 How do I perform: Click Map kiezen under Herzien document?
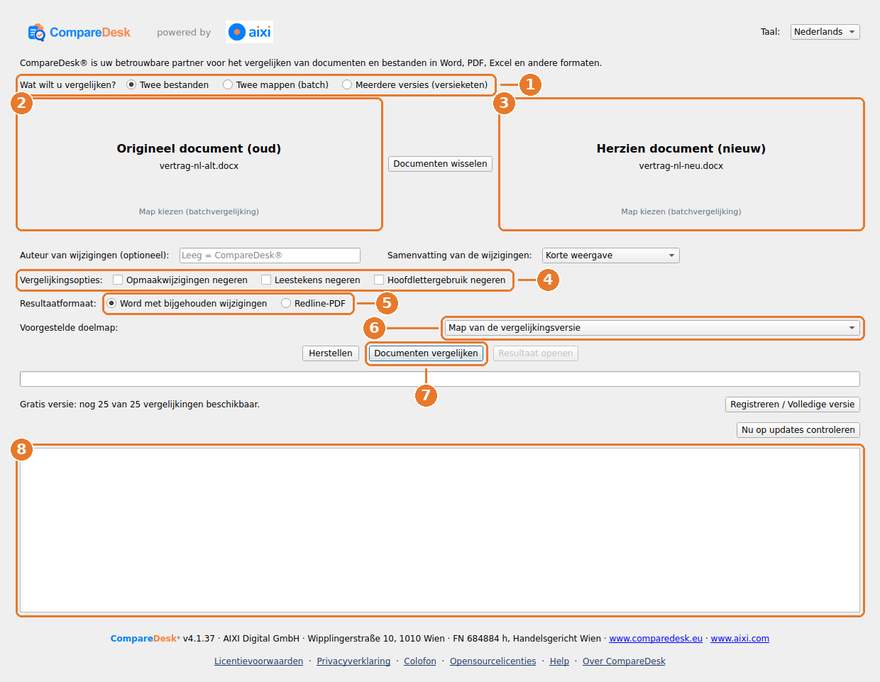point(681,212)
